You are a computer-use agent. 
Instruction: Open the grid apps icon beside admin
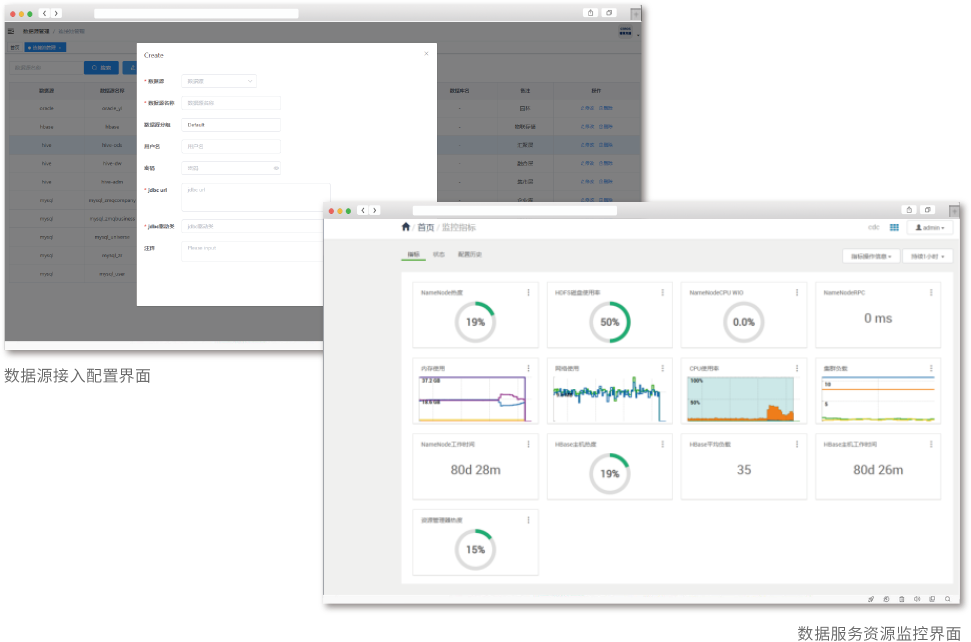[x=894, y=228]
